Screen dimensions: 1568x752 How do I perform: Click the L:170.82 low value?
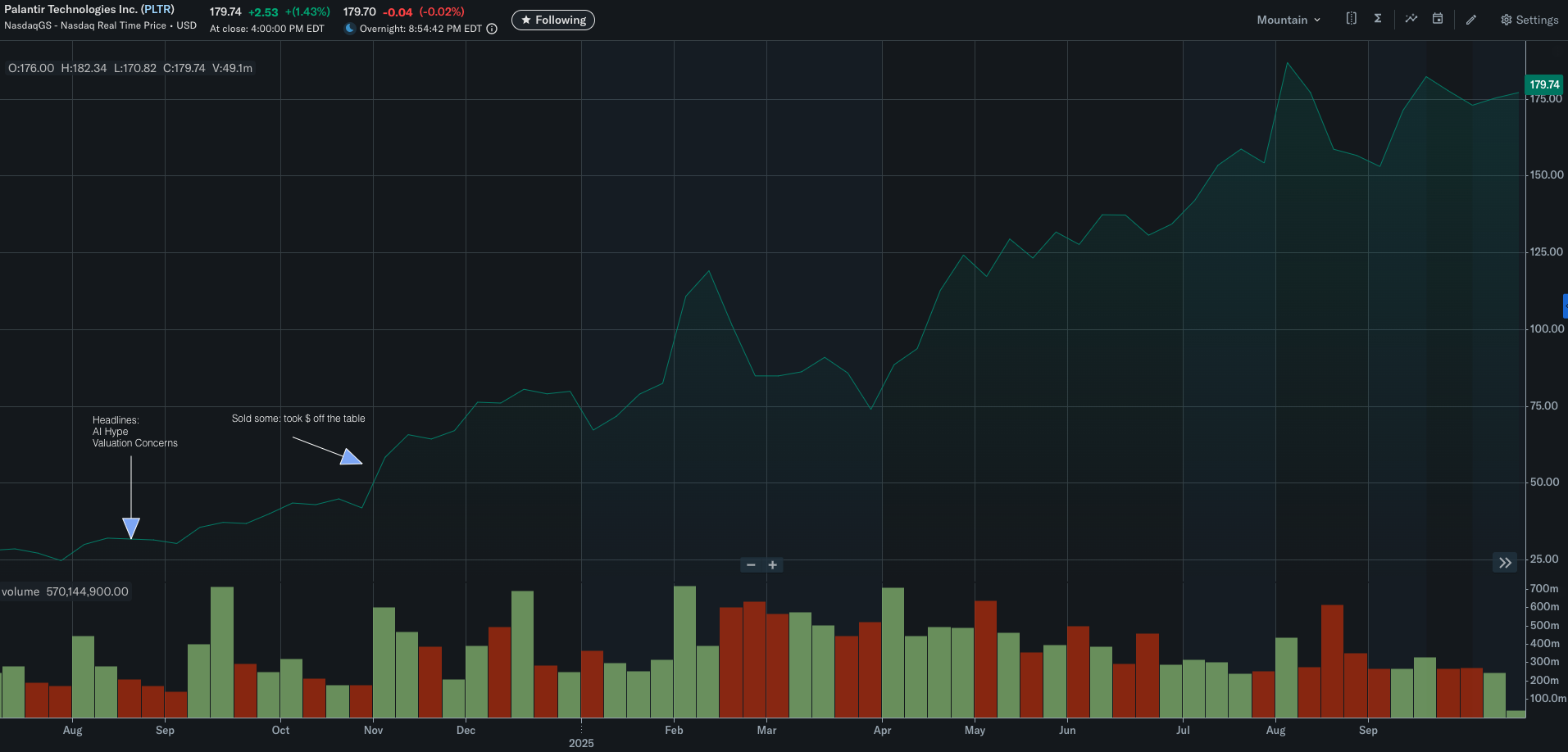click(135, 68)
